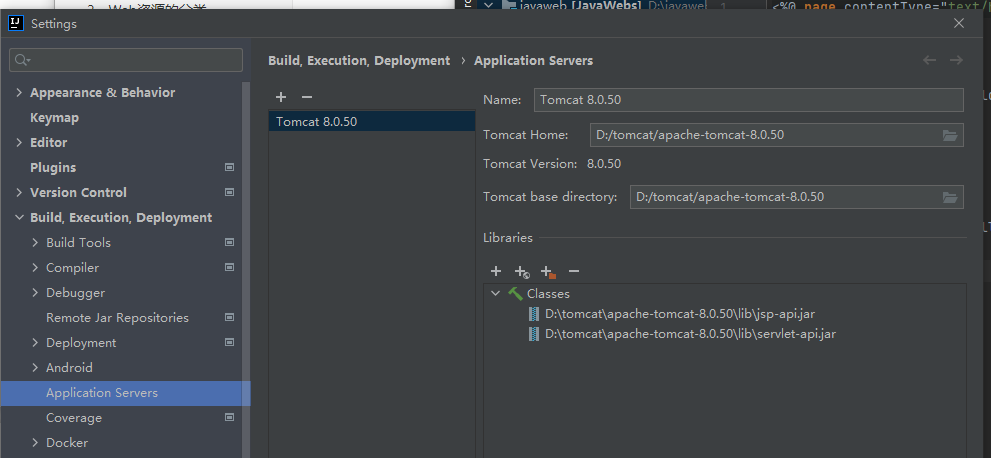Expand the Version Control section
Viewport: 991px width, 458px height.
18,193
